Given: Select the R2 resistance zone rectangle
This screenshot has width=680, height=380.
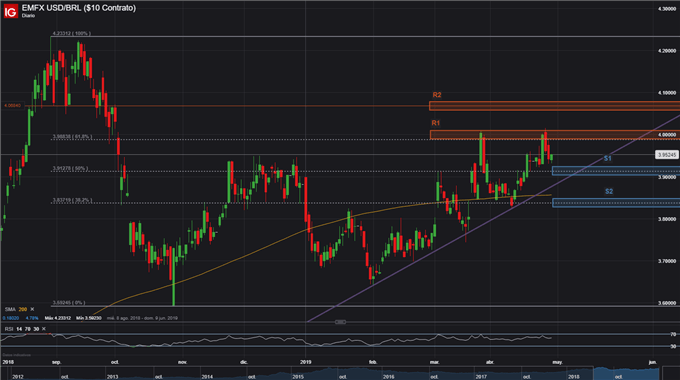Looking at the screenshot, I should tap(555, 106).
